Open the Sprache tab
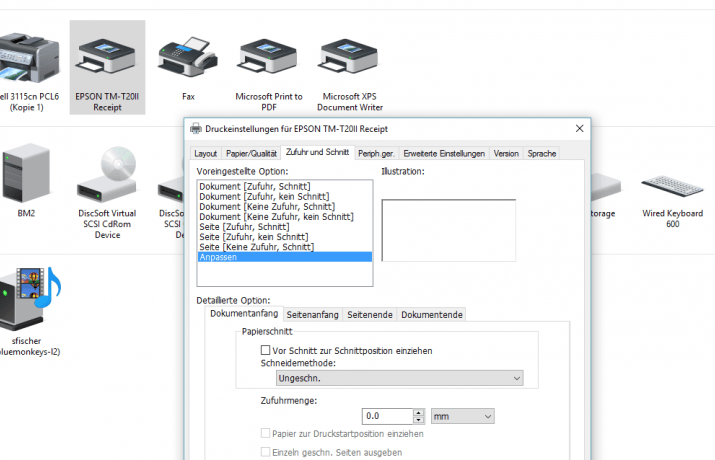This screenshot has width=715, height=460. coord(542,154)
